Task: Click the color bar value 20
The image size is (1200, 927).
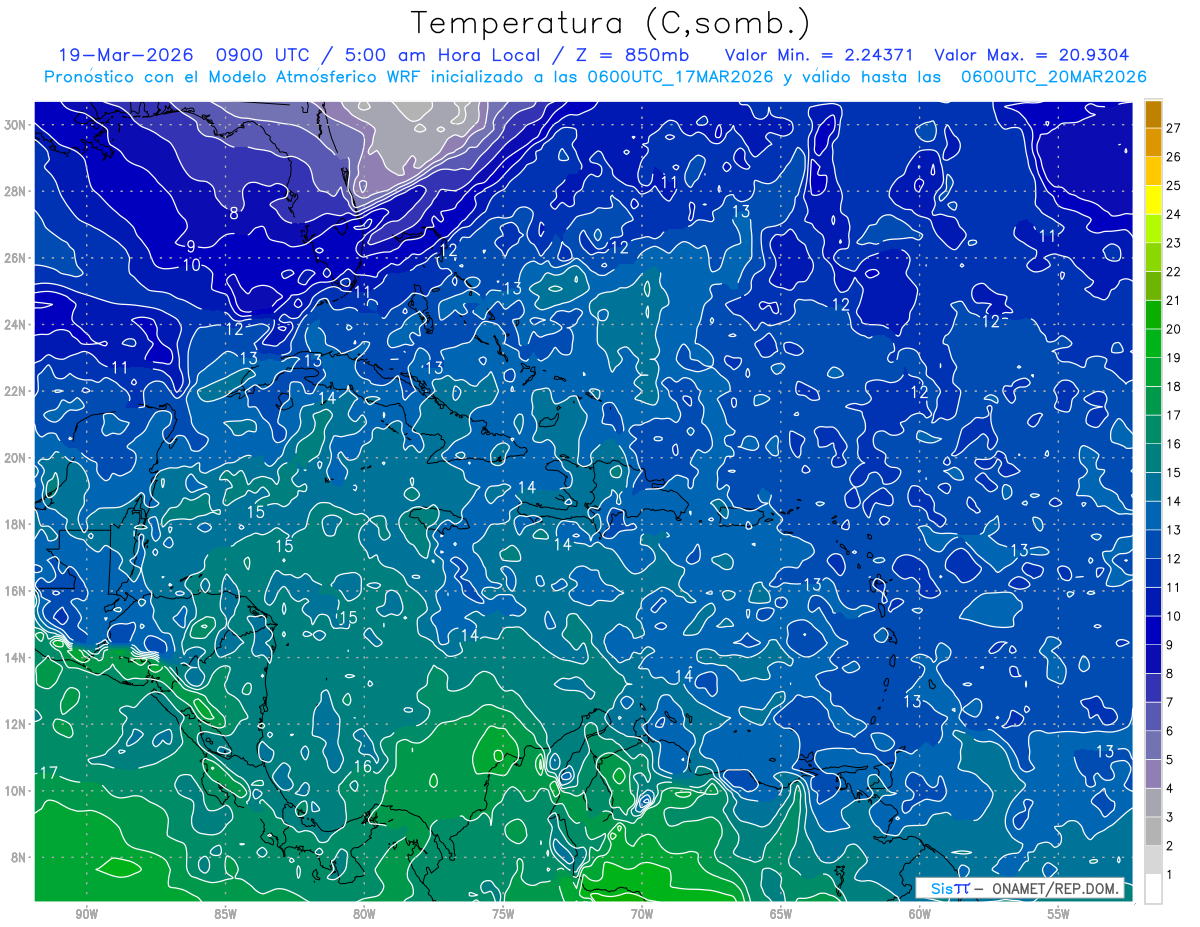Action: tap(1173, 329)
